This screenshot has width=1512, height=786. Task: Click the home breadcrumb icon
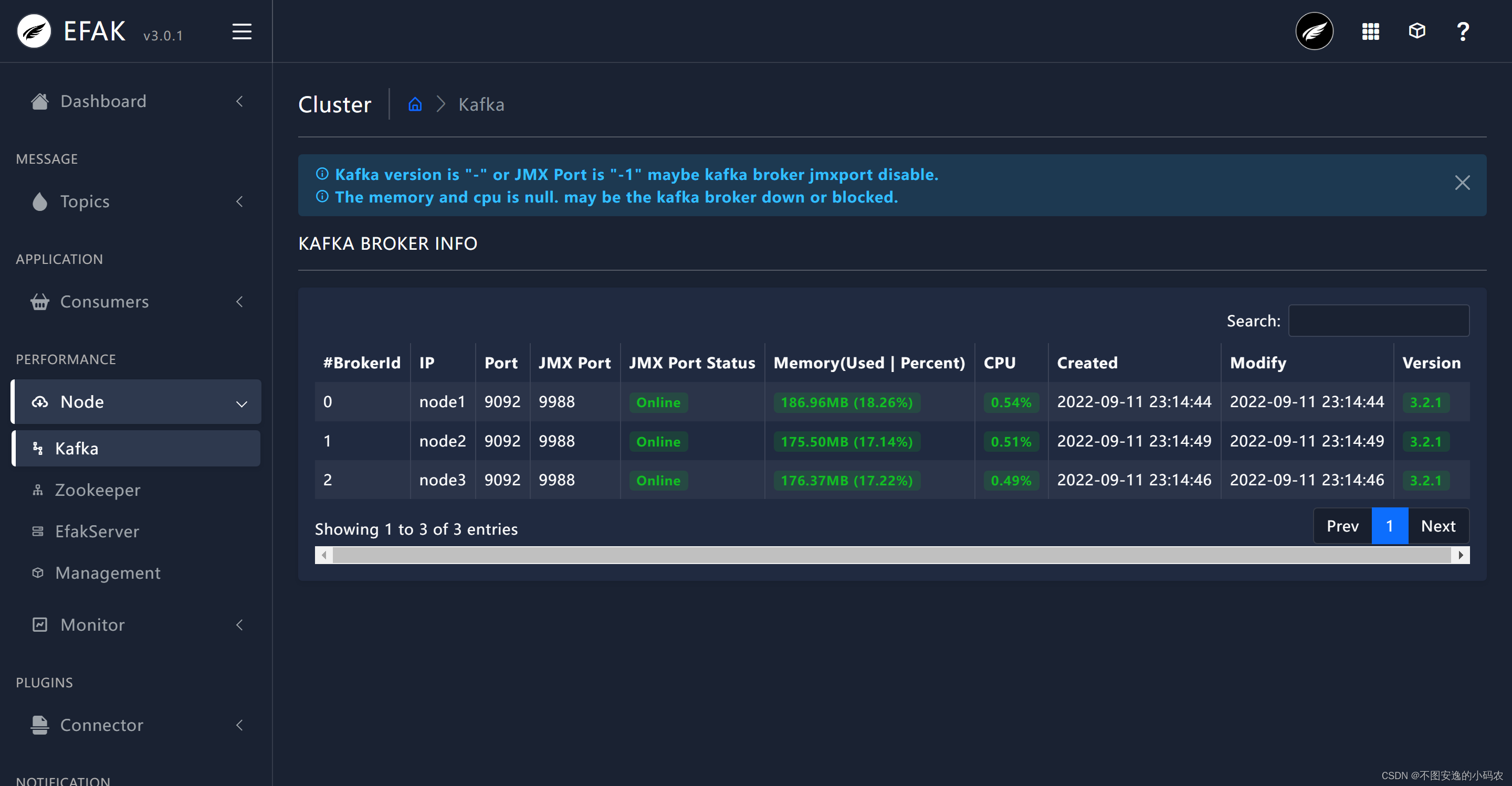[415, 104]
